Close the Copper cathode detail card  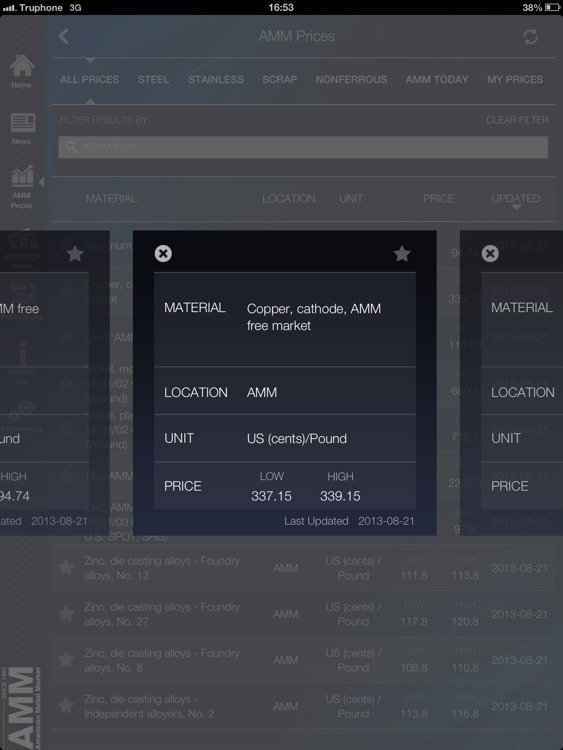[x=163, y=254]
